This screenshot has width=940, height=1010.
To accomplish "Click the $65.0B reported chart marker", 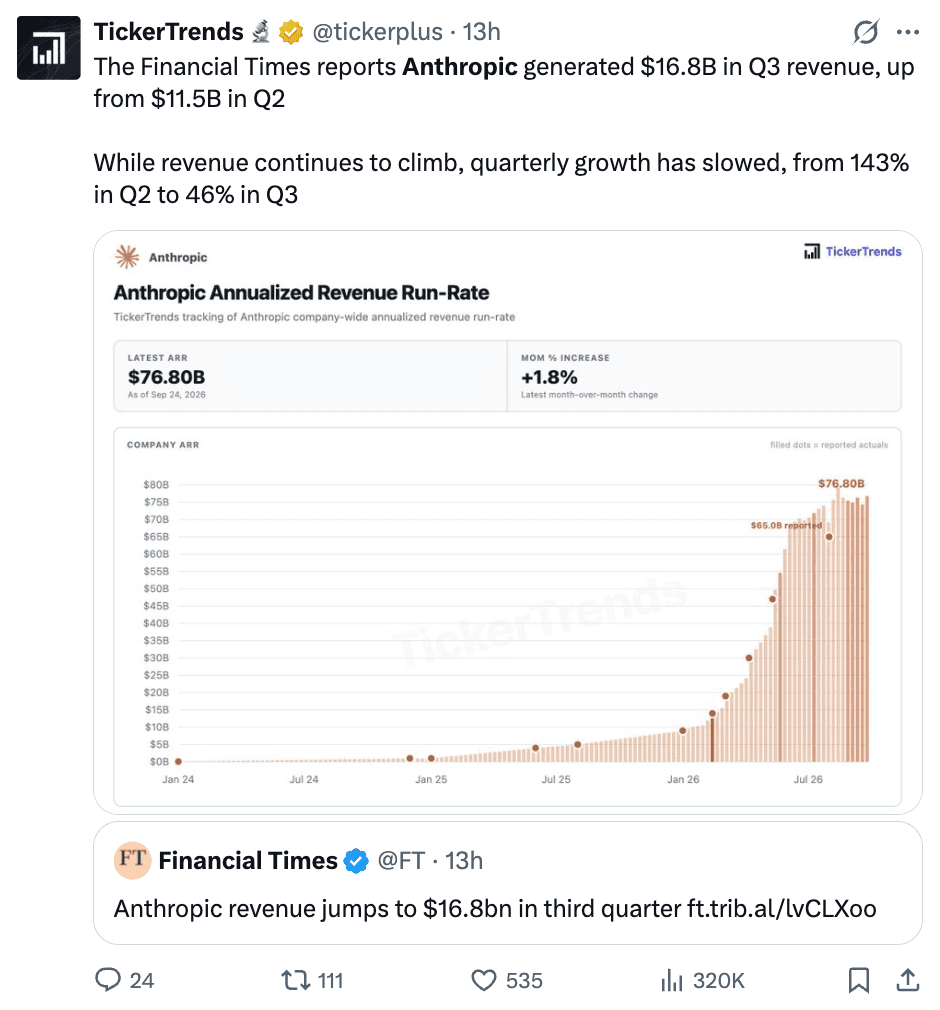I will (829, 537).
